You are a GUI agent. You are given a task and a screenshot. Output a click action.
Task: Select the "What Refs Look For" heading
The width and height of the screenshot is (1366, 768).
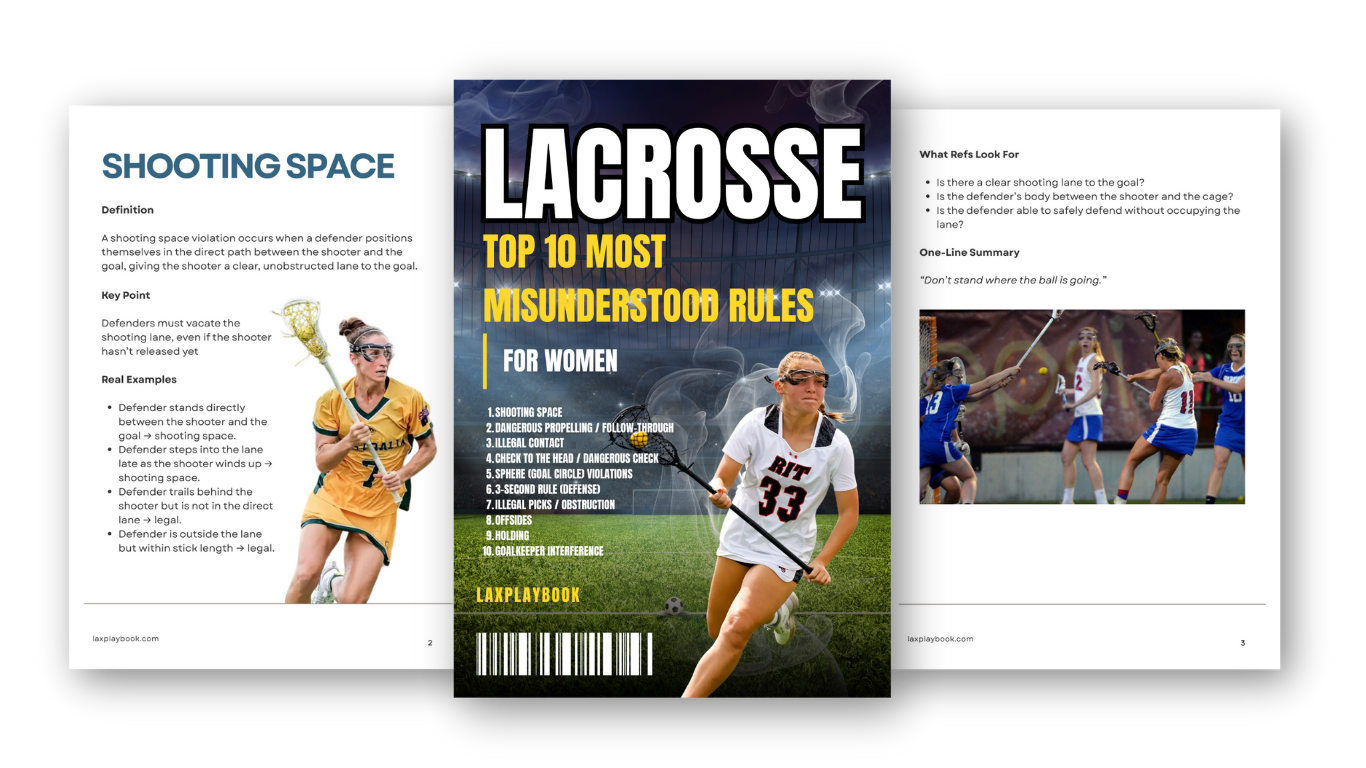click(x=969, y=154)
